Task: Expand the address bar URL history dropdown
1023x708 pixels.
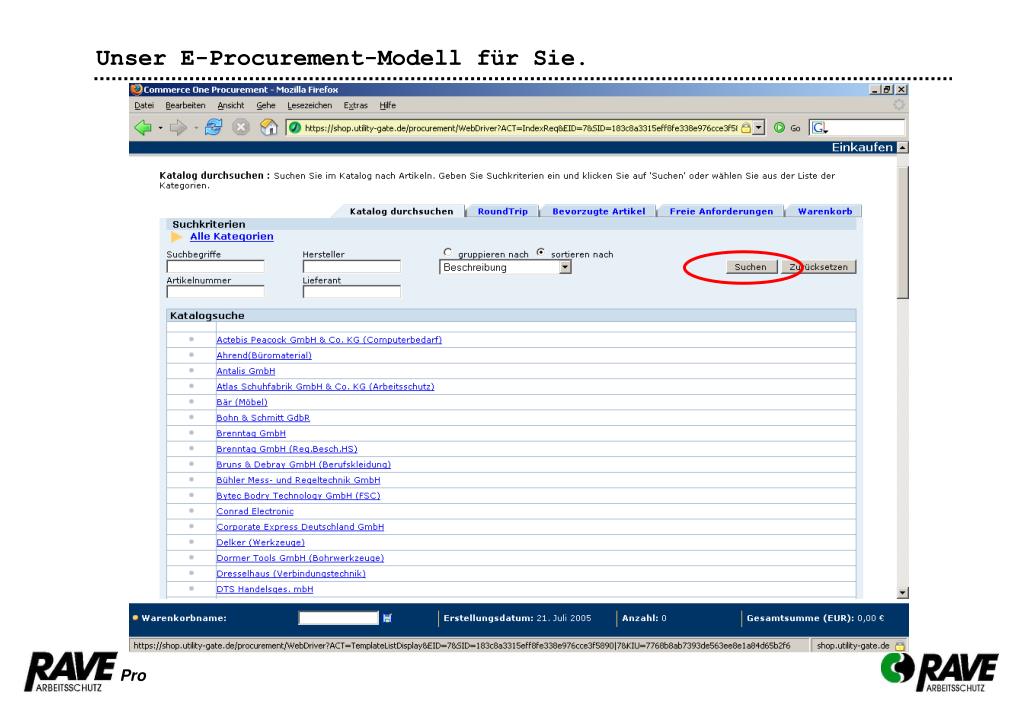Action: [x=758, y=128]
